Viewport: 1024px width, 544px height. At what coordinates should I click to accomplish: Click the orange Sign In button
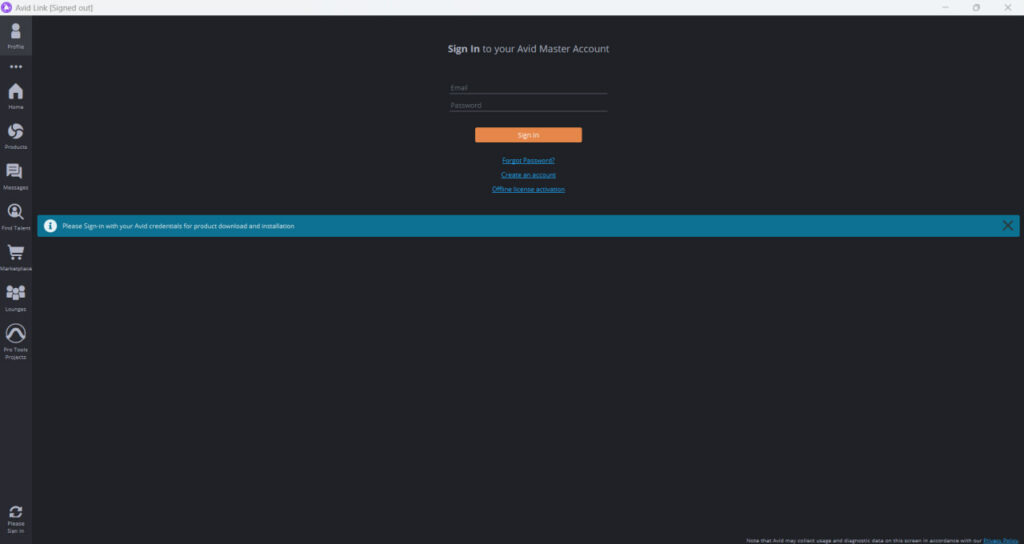(x=528, y=135)
